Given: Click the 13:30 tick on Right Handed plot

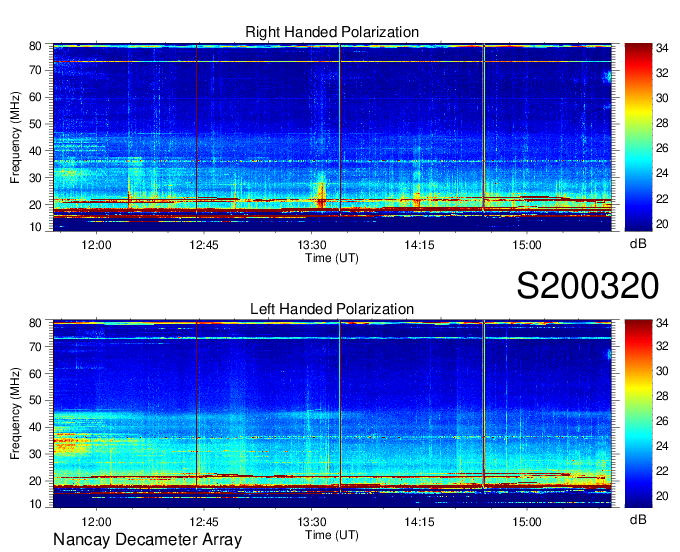Looking at the screenshot, I should point(311,245).
